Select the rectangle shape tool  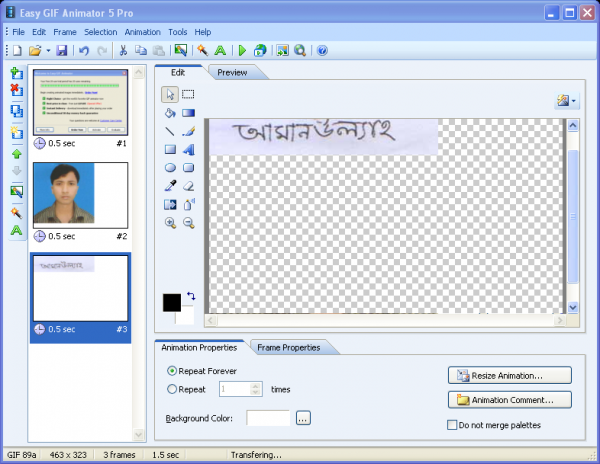170,149
